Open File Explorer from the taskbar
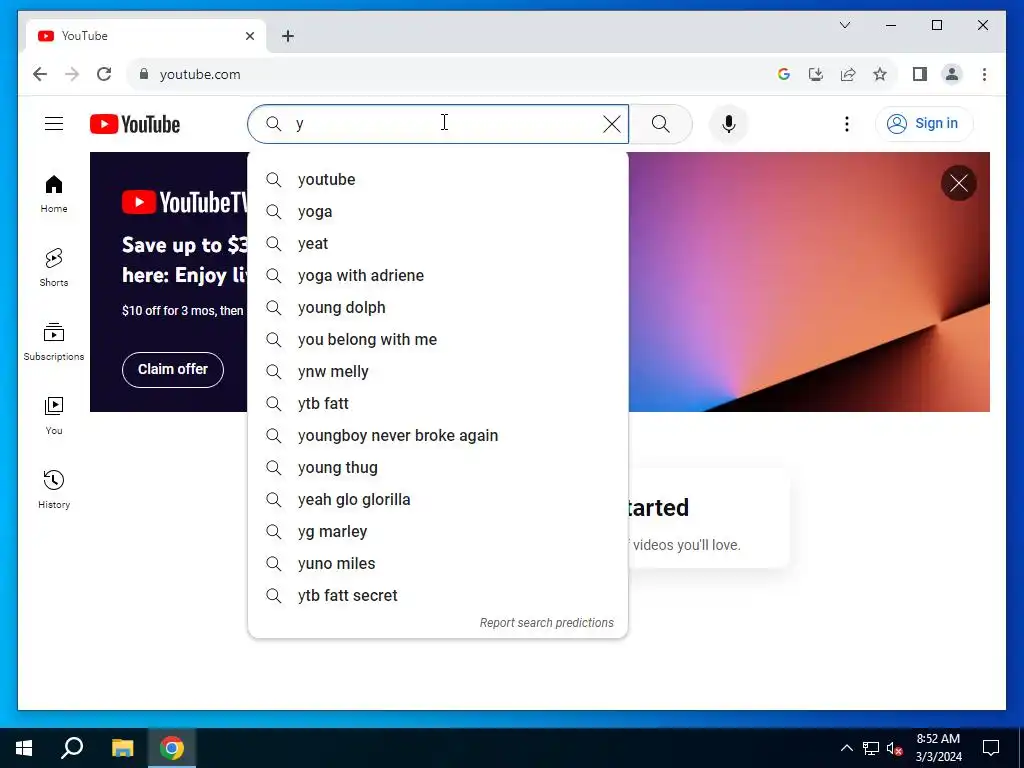This screenshot has width=1024, height=768. [x=122, y=748]
